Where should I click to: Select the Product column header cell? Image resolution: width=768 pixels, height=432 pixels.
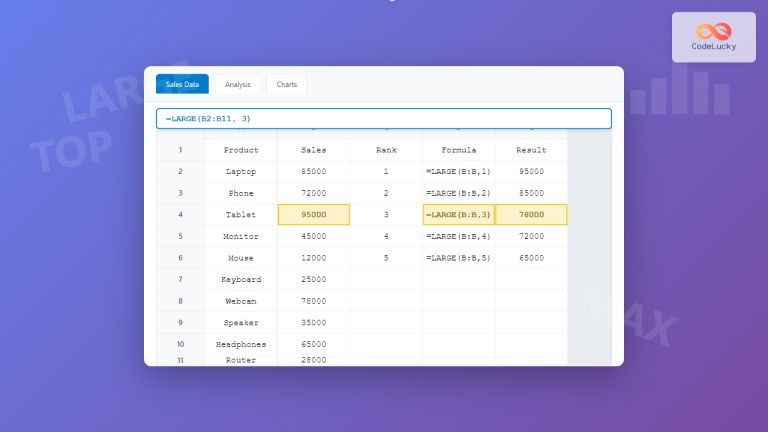(x=241, y=150)
